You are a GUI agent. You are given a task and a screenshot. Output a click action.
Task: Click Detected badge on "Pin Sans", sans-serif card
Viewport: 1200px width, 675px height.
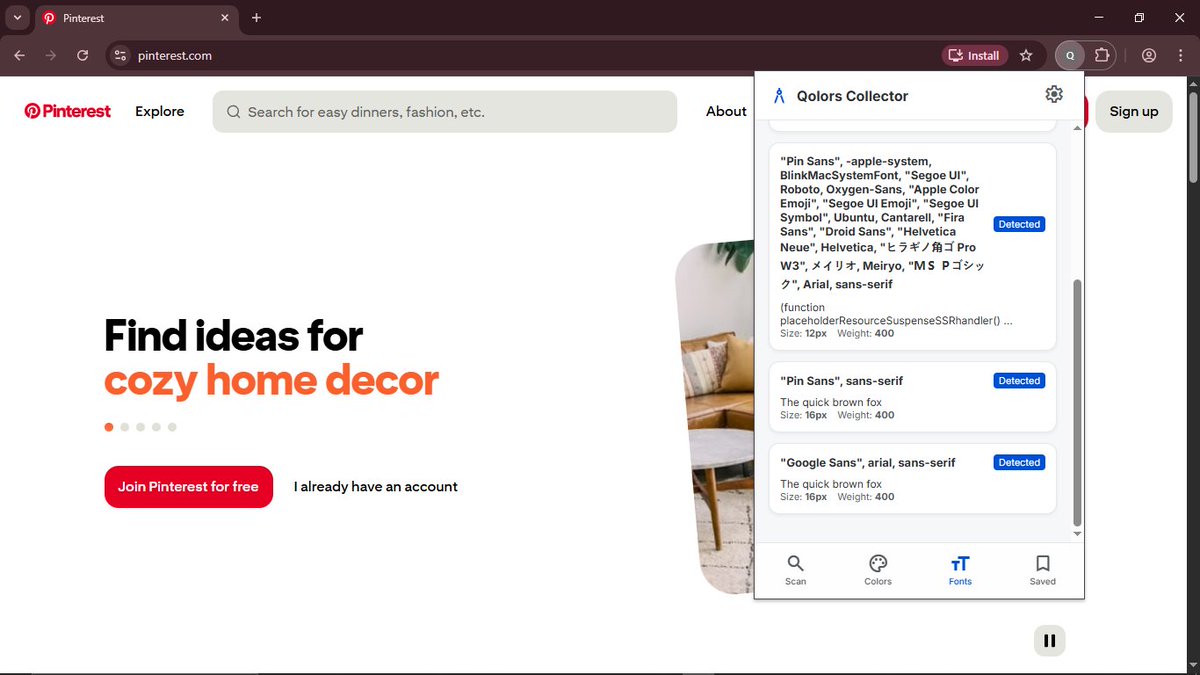[x=1019, y=381]
